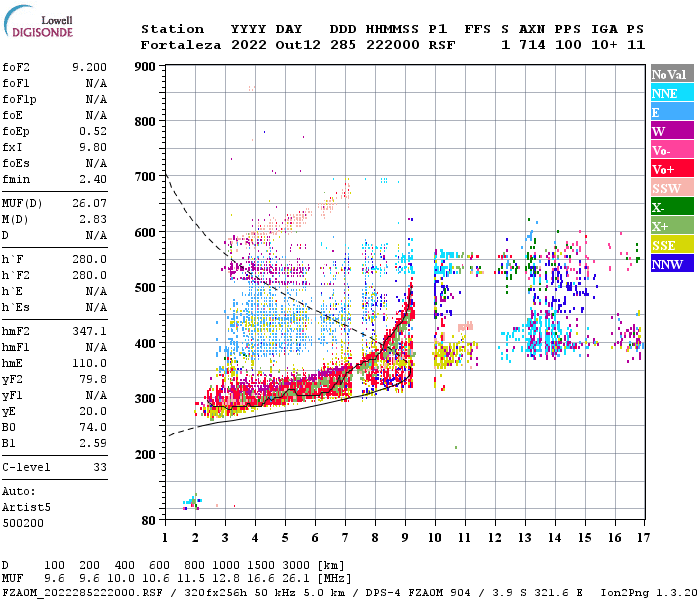Click the B1 value 2.59
The height and width of the screenshot is (600, 700).
[93, 443]
